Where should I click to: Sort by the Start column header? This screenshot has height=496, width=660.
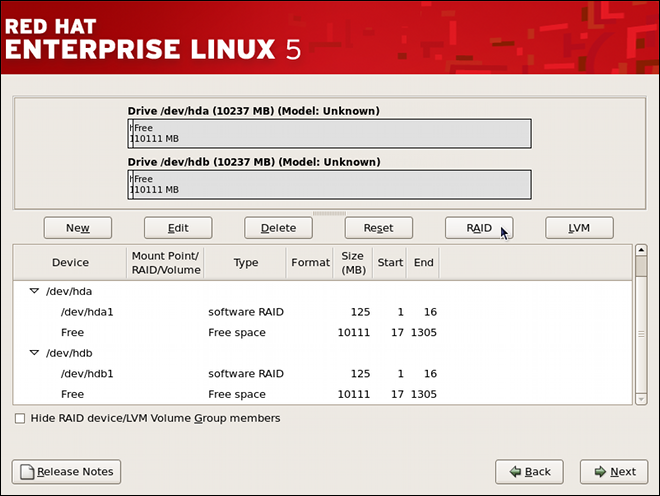pos(390,263)
